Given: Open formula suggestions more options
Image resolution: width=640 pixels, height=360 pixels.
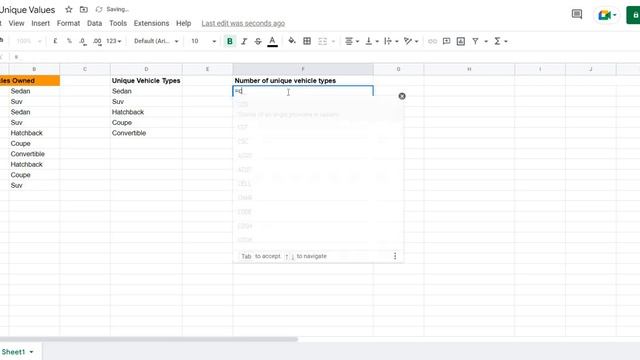Looking at the screenshot, I should click(395, 256).
